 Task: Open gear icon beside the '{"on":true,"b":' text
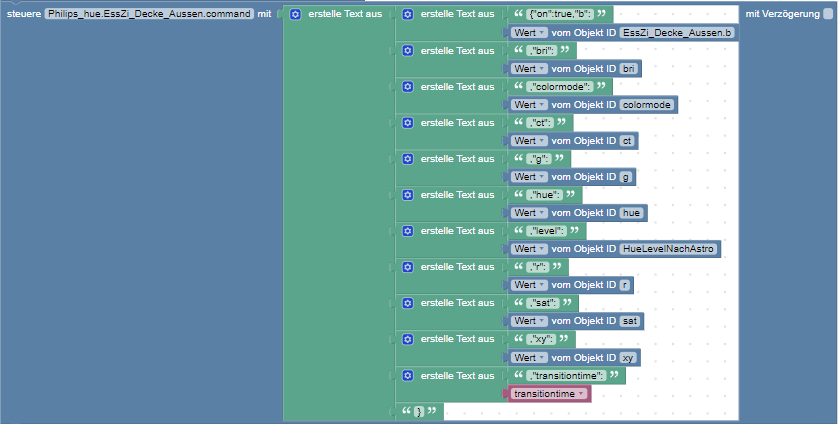click(x=408, y=14)
